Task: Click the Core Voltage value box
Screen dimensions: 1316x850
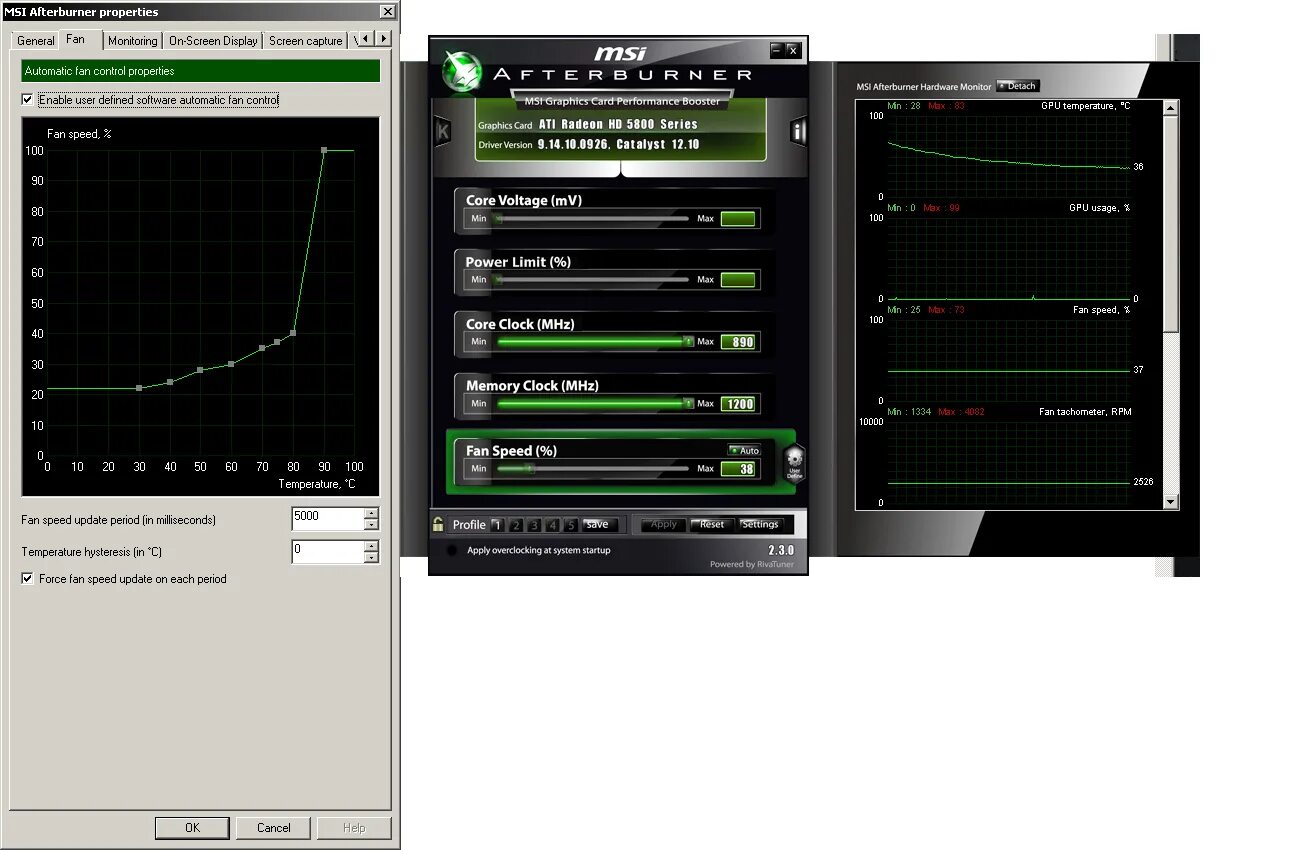Action: (738, 219)
